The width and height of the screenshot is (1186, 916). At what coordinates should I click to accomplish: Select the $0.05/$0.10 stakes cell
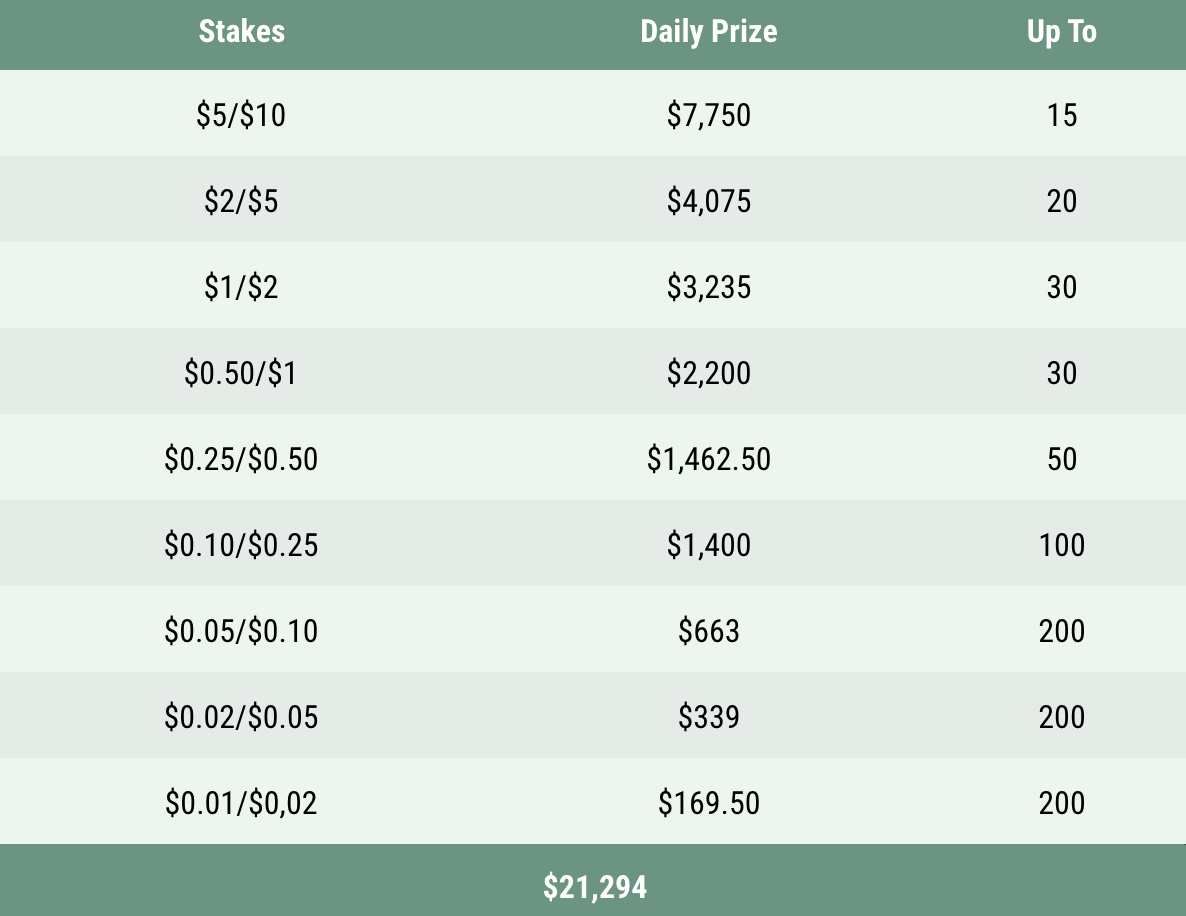point(241,632)
